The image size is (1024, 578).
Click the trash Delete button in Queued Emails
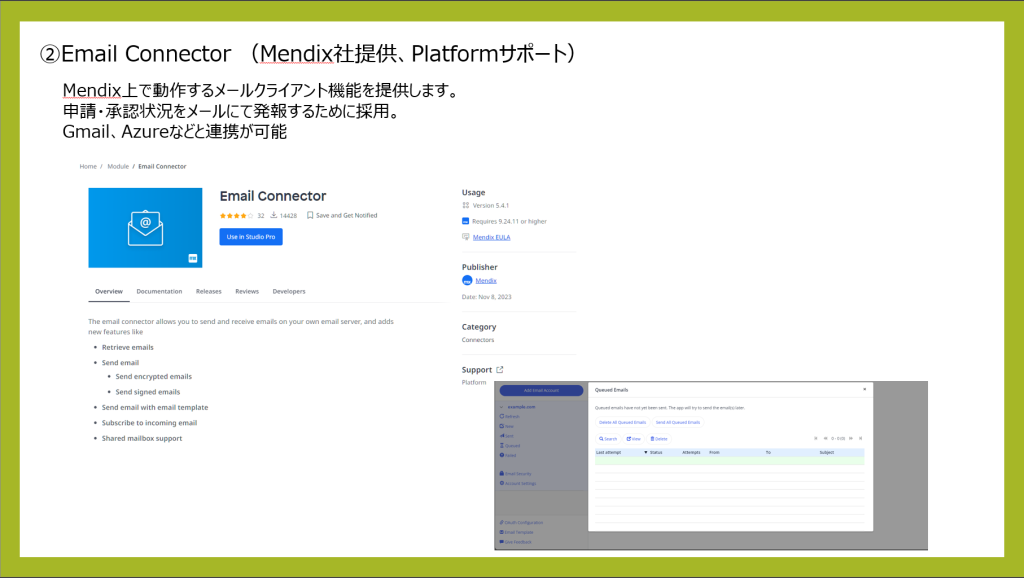click(x=659, y=439)
